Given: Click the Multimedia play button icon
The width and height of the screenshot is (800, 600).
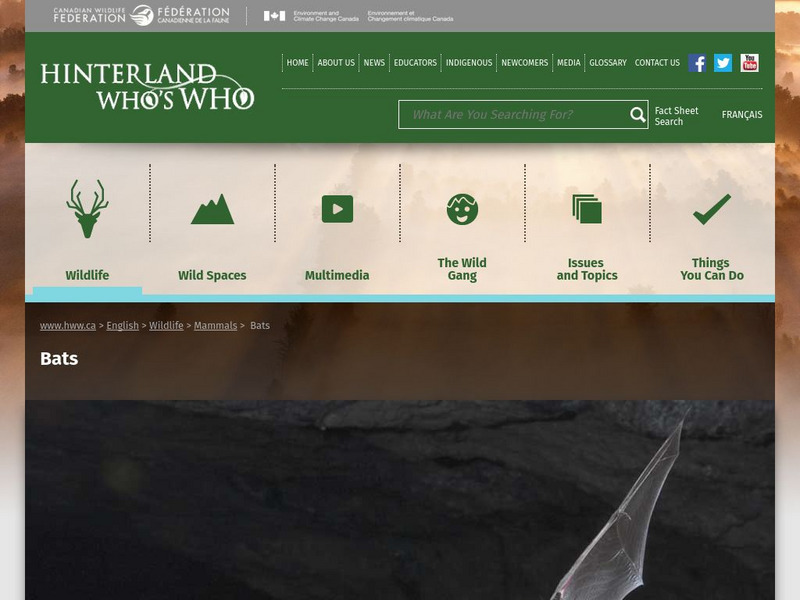Looking at the screenshot, I should pyautogui.click(x=337, y=208).
